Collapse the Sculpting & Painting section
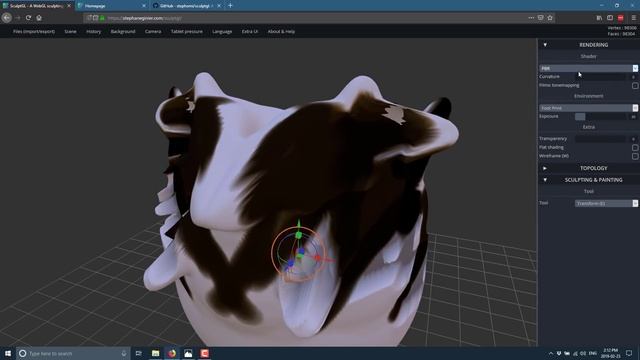This screenshot has height=360, width=640. click(x=545, y=180)
